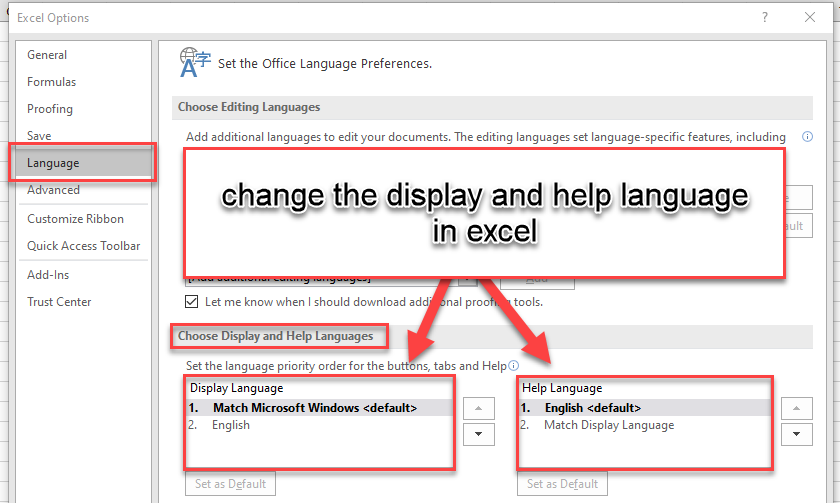Select the Language category in sidebar

pos(83,162)
